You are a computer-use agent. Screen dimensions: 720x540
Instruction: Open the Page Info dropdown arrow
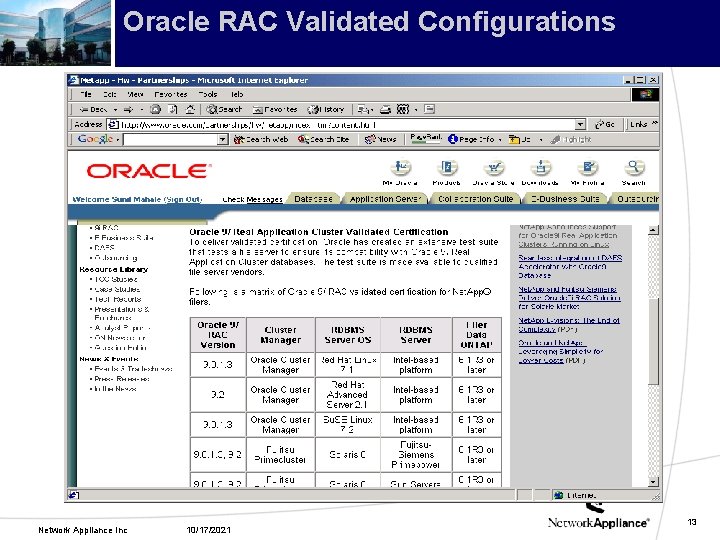(x=500, y=139)
